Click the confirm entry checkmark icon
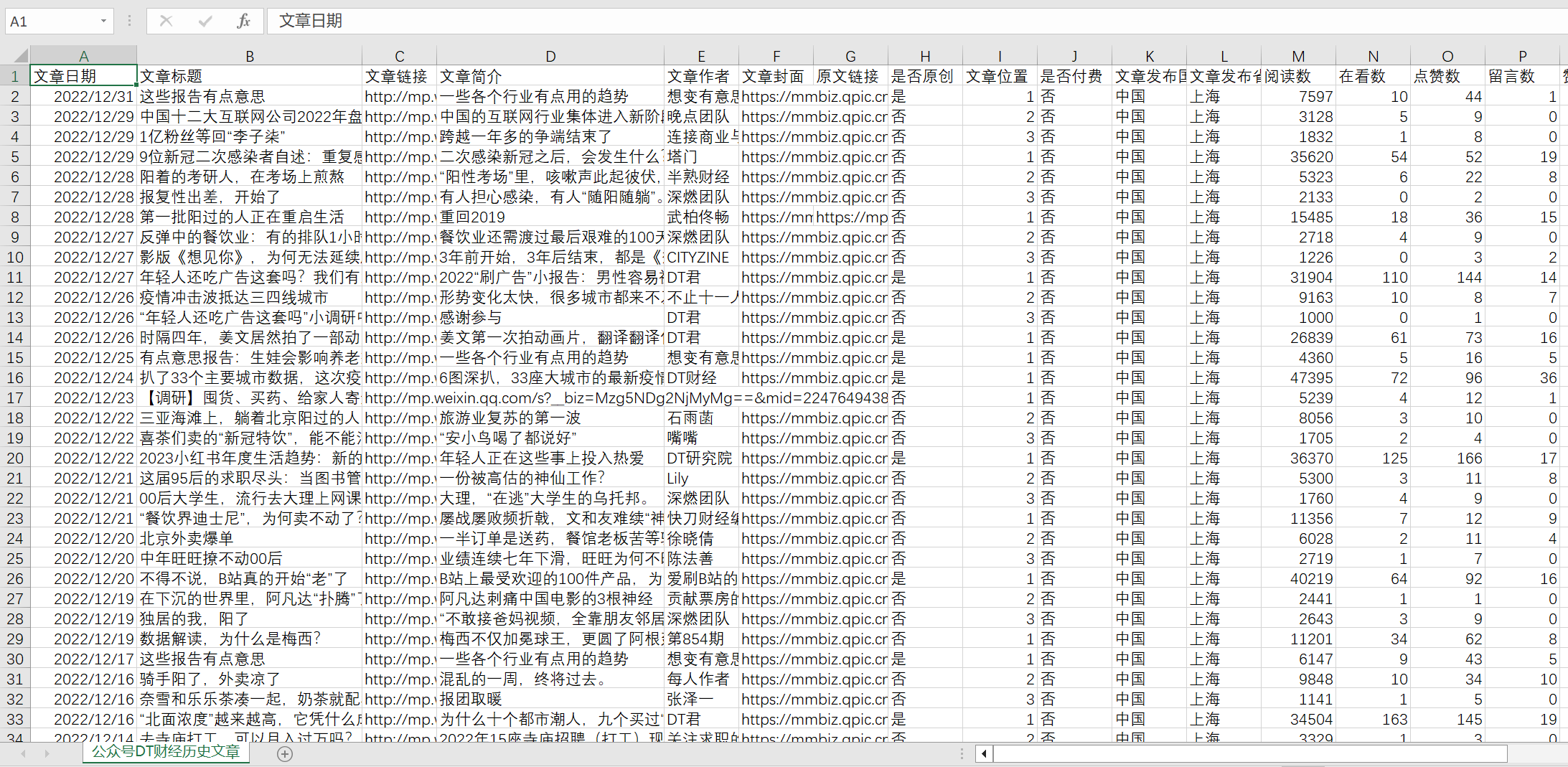The width and height of the screenshot is (1568, 767). tap(205, 21)
